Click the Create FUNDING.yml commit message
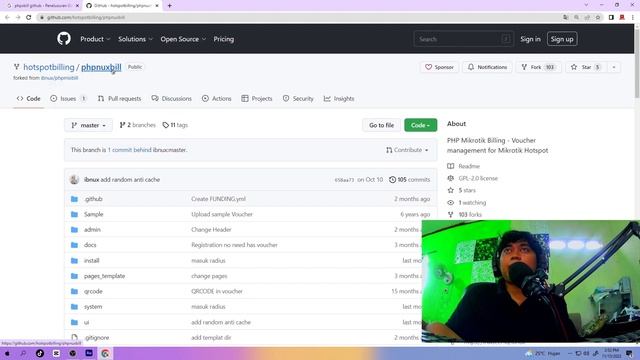This screenshot has width=640, height=360. point(218,199)
